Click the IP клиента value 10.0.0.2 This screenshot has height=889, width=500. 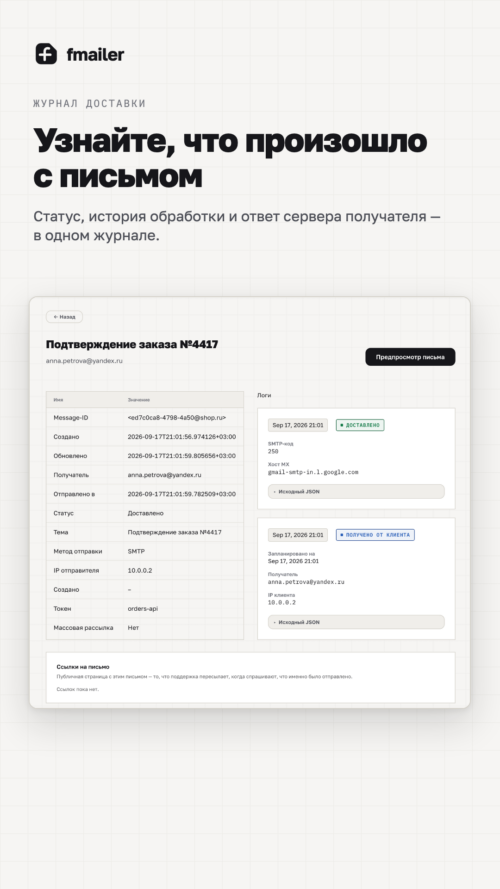(x=282, y=603)
